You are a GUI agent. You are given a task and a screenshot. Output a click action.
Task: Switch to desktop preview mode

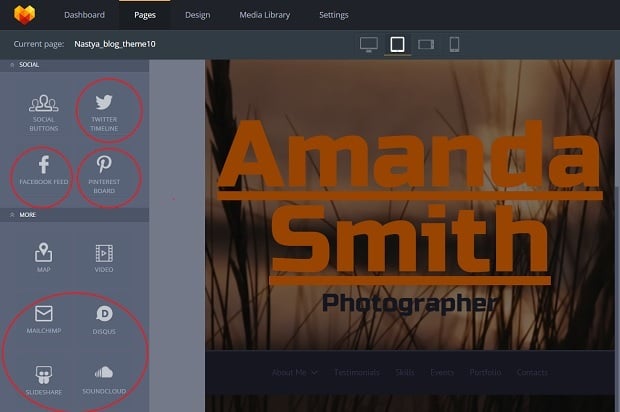369,44
